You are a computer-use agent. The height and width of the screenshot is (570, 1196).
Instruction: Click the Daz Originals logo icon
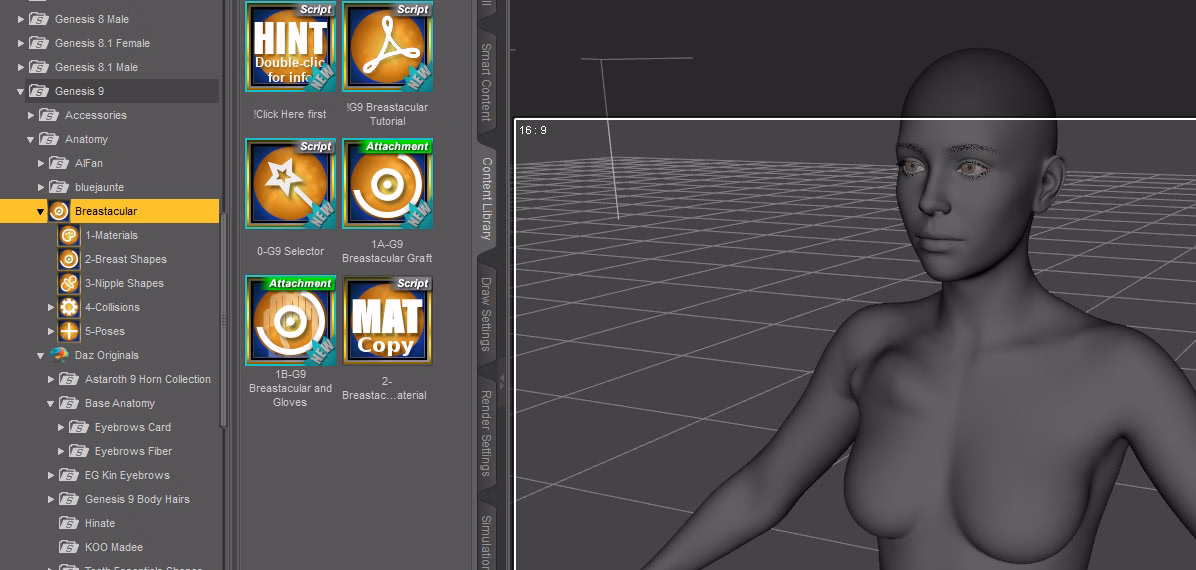[59, 355]
